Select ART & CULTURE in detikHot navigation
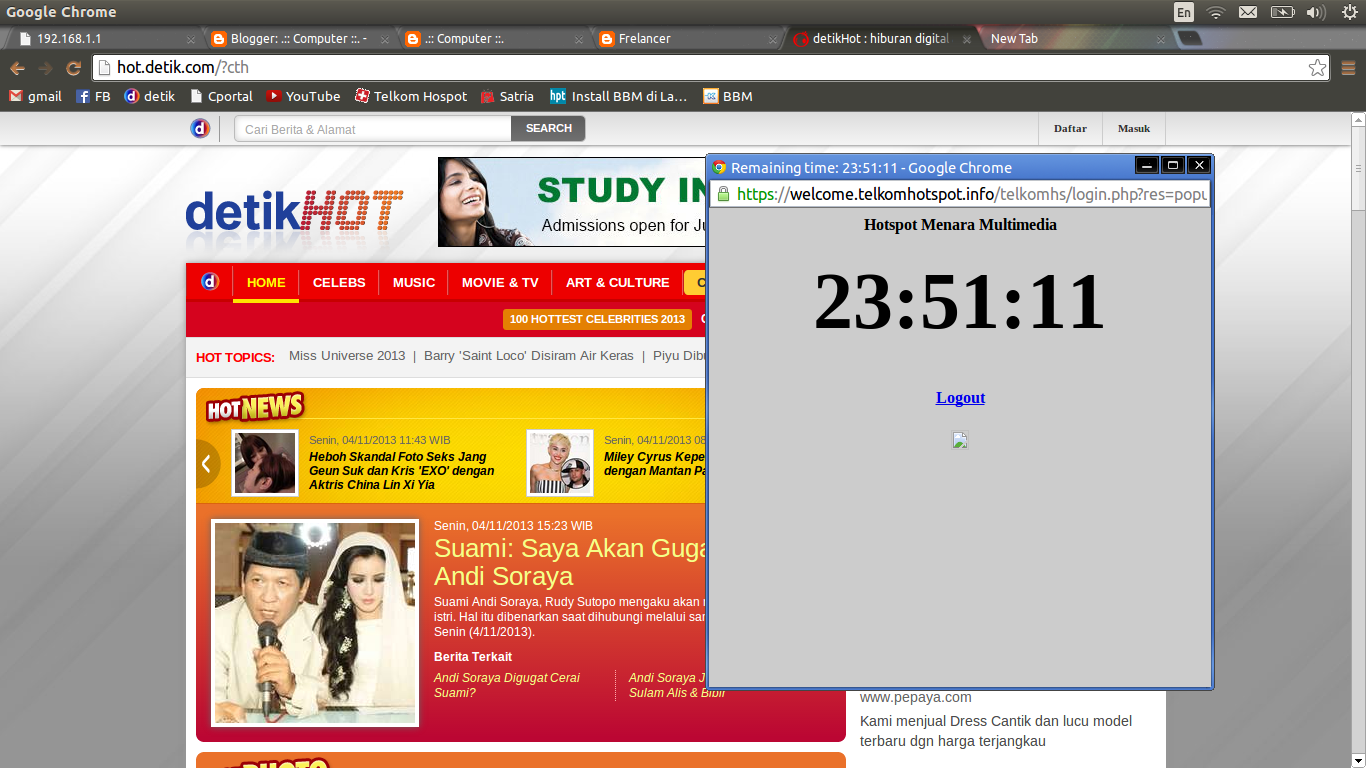Image resolution: width=1366 pixels, height=768 pixels. [x=617, y=282]
